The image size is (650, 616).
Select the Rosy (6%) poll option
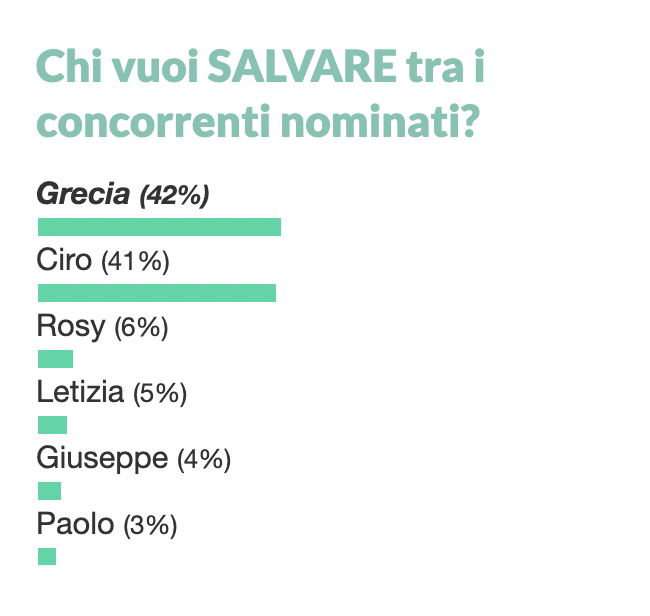click(102, 327)
